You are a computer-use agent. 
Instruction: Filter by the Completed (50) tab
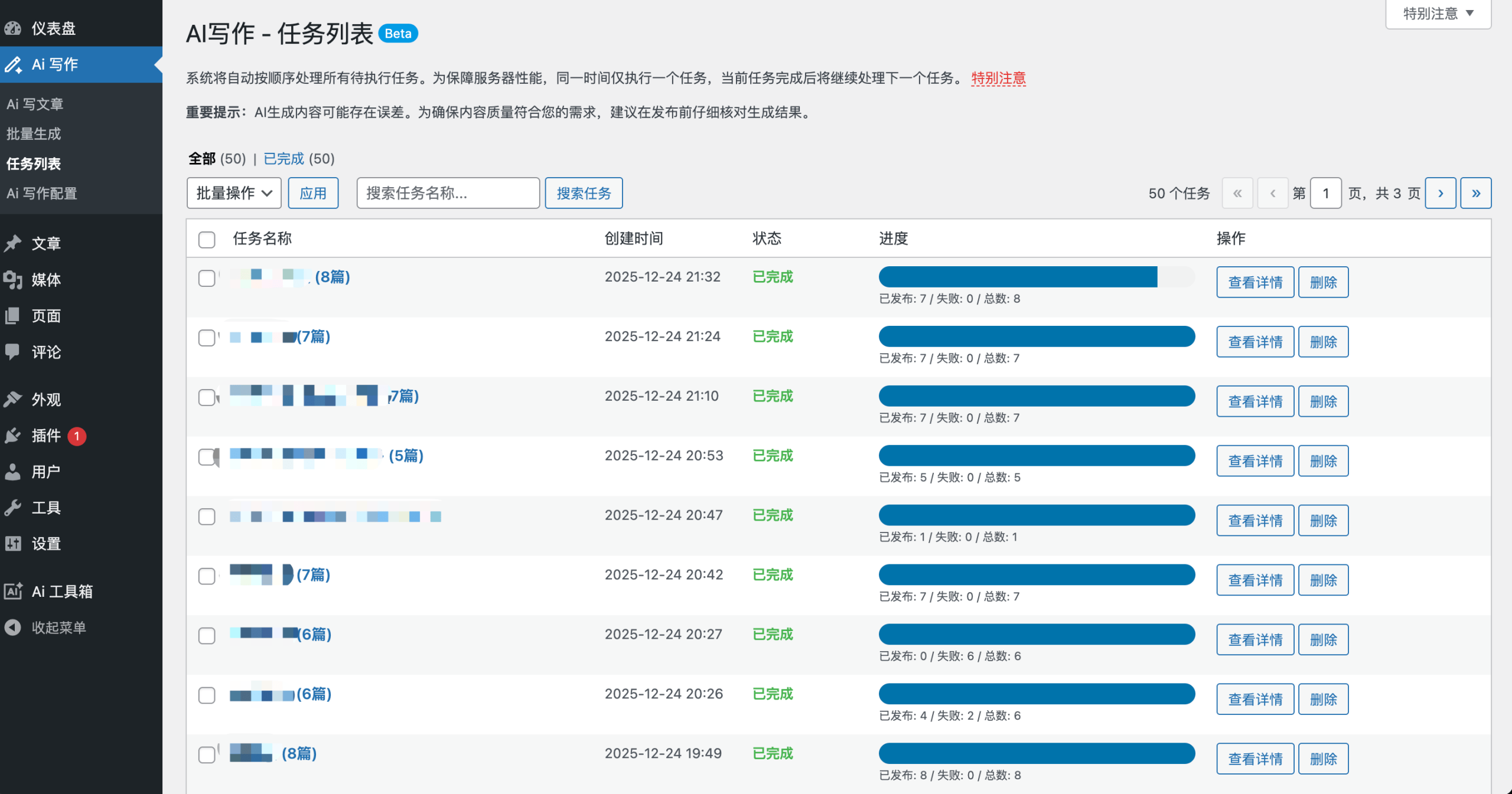point(283,158)
